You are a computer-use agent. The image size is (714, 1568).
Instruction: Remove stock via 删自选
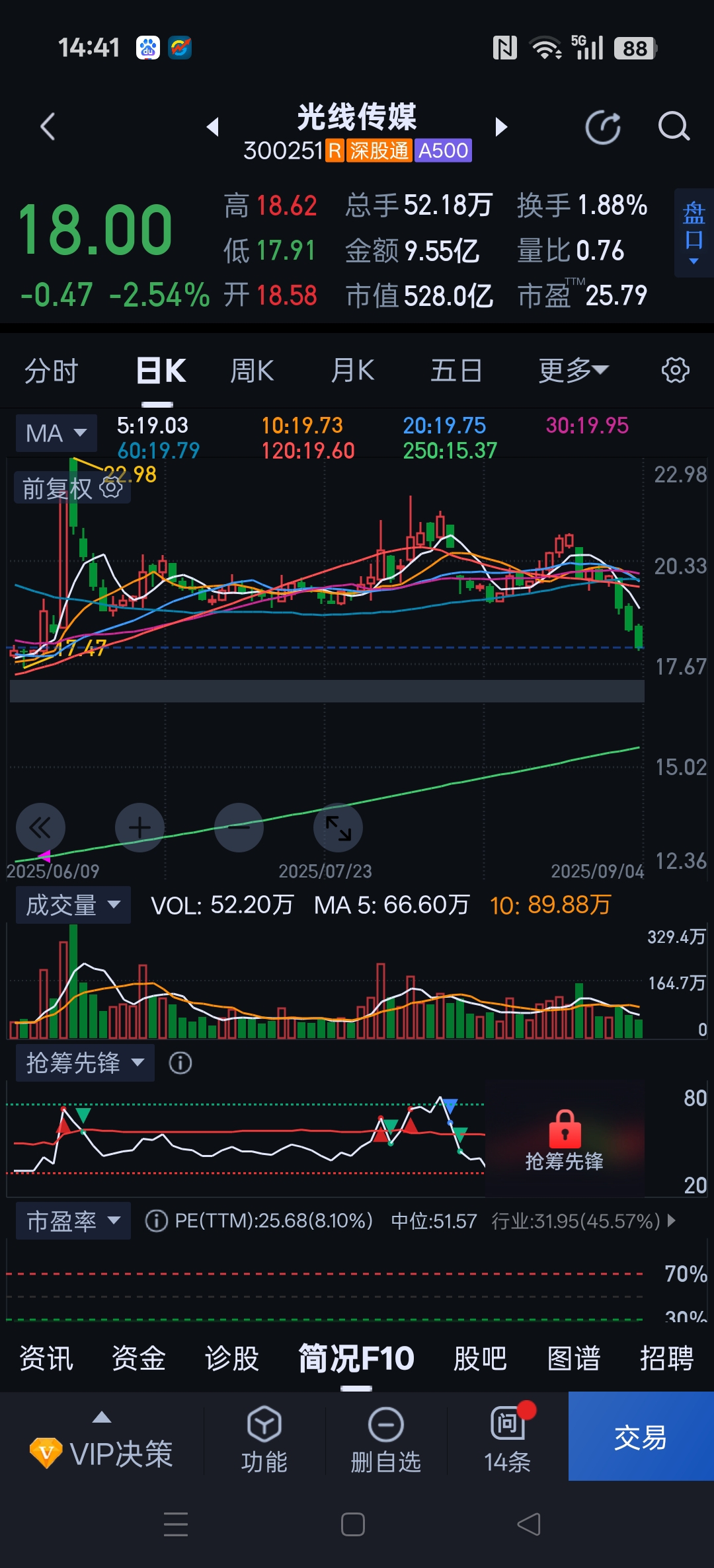pyautogui.click(x=386, y=1440)
